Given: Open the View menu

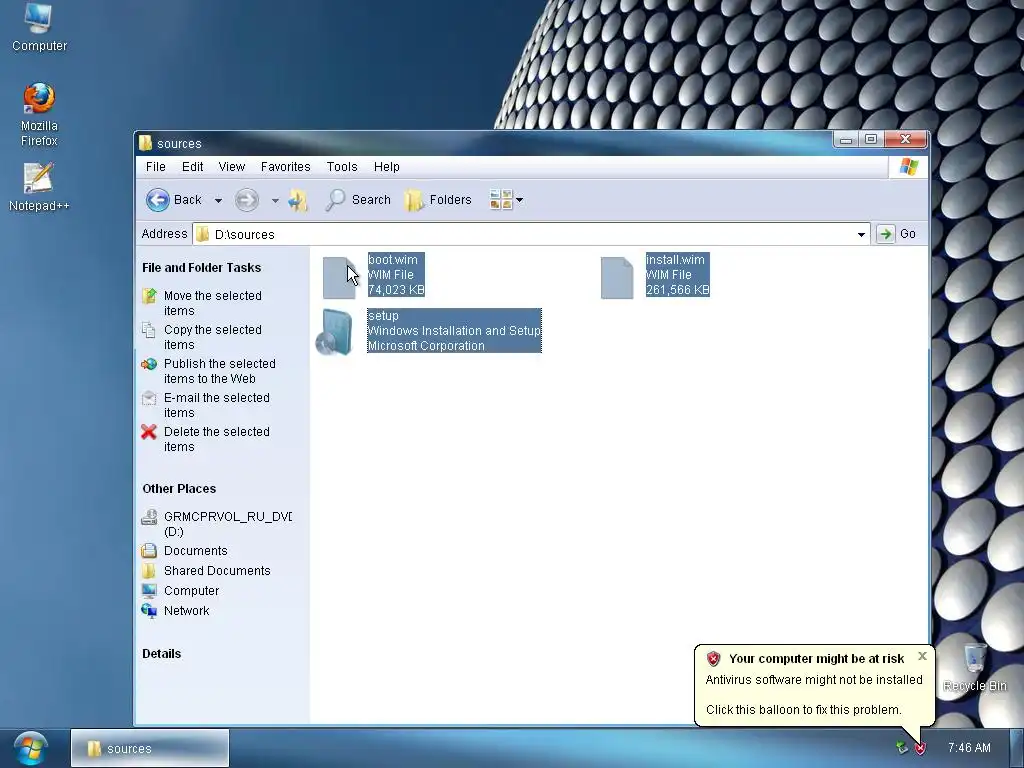Looking at the screenshot, I should pyautogui.click(x=232, y=167).
